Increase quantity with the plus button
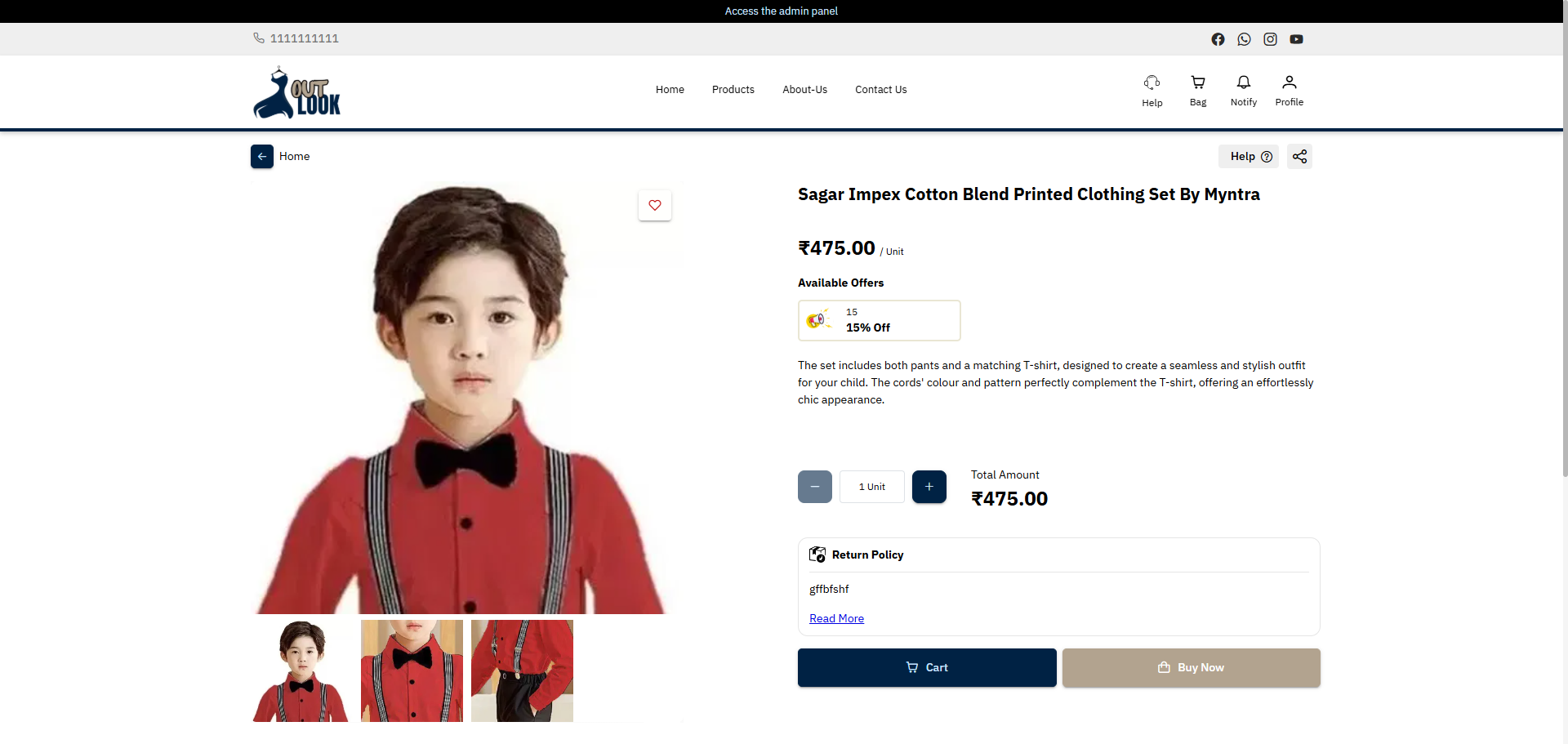This screenshot has width=1568, height=744. [929, 487]
